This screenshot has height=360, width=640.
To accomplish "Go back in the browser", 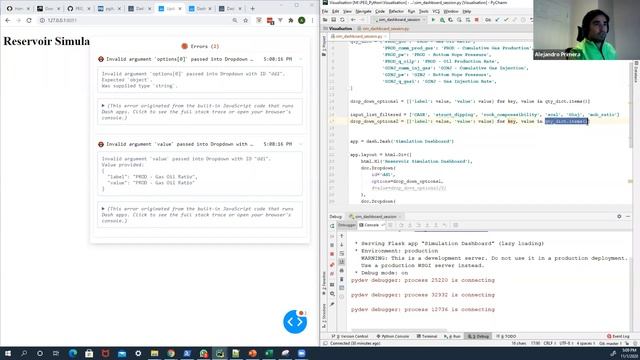I will 8,20.
